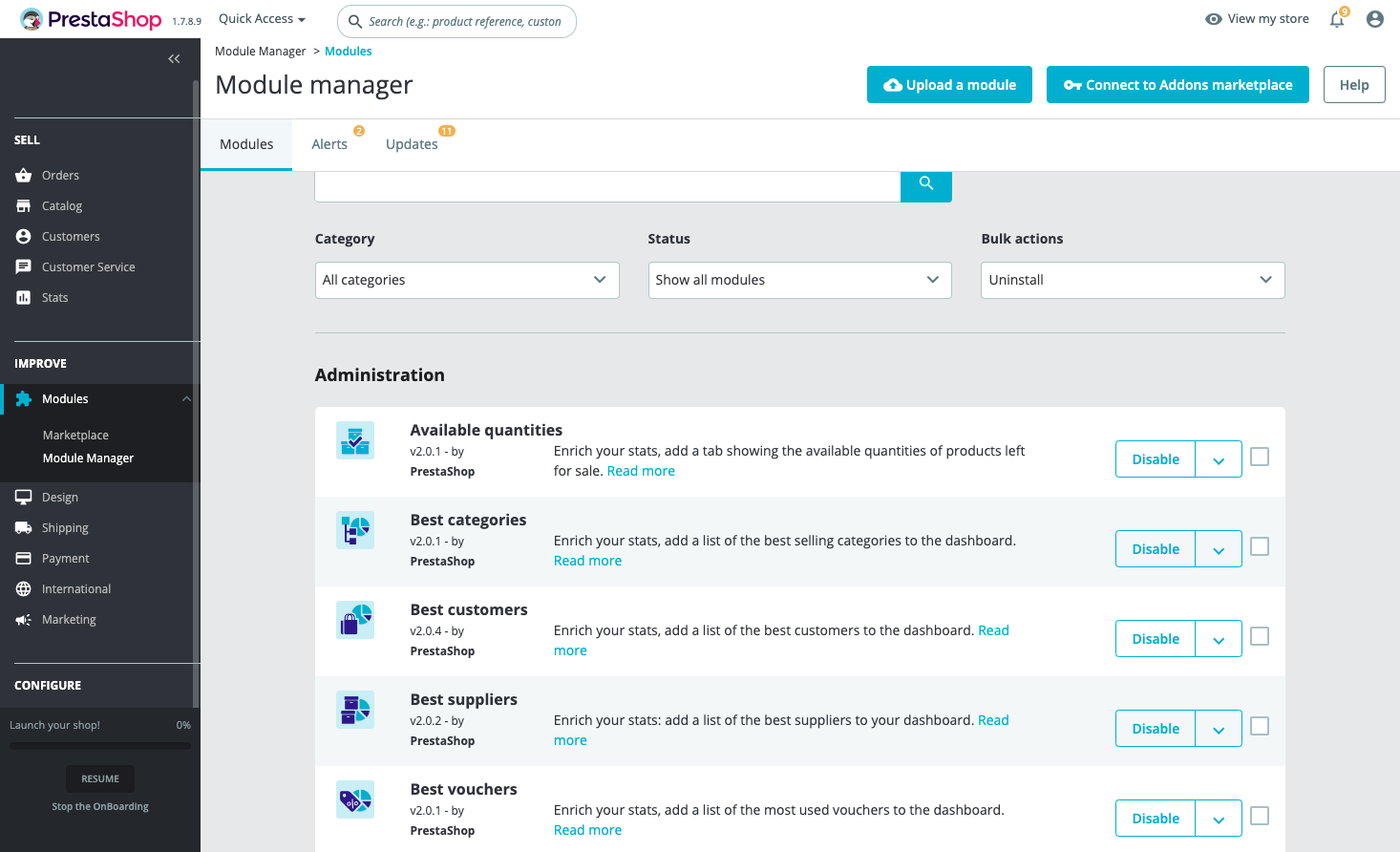Screen dimensions: 1400x852
Task: Click the Shipping truck icon
Action: (24, 528)
